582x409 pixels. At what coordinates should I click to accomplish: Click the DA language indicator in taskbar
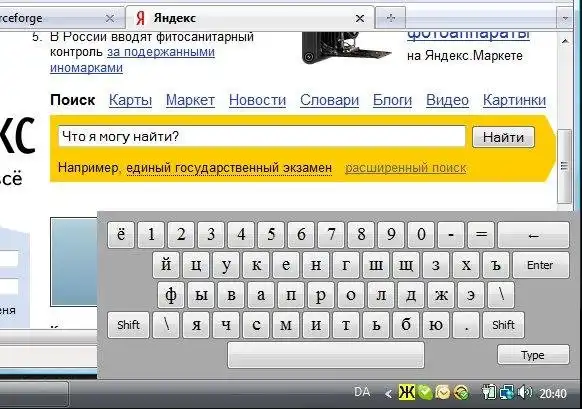[x=362, y=392]
